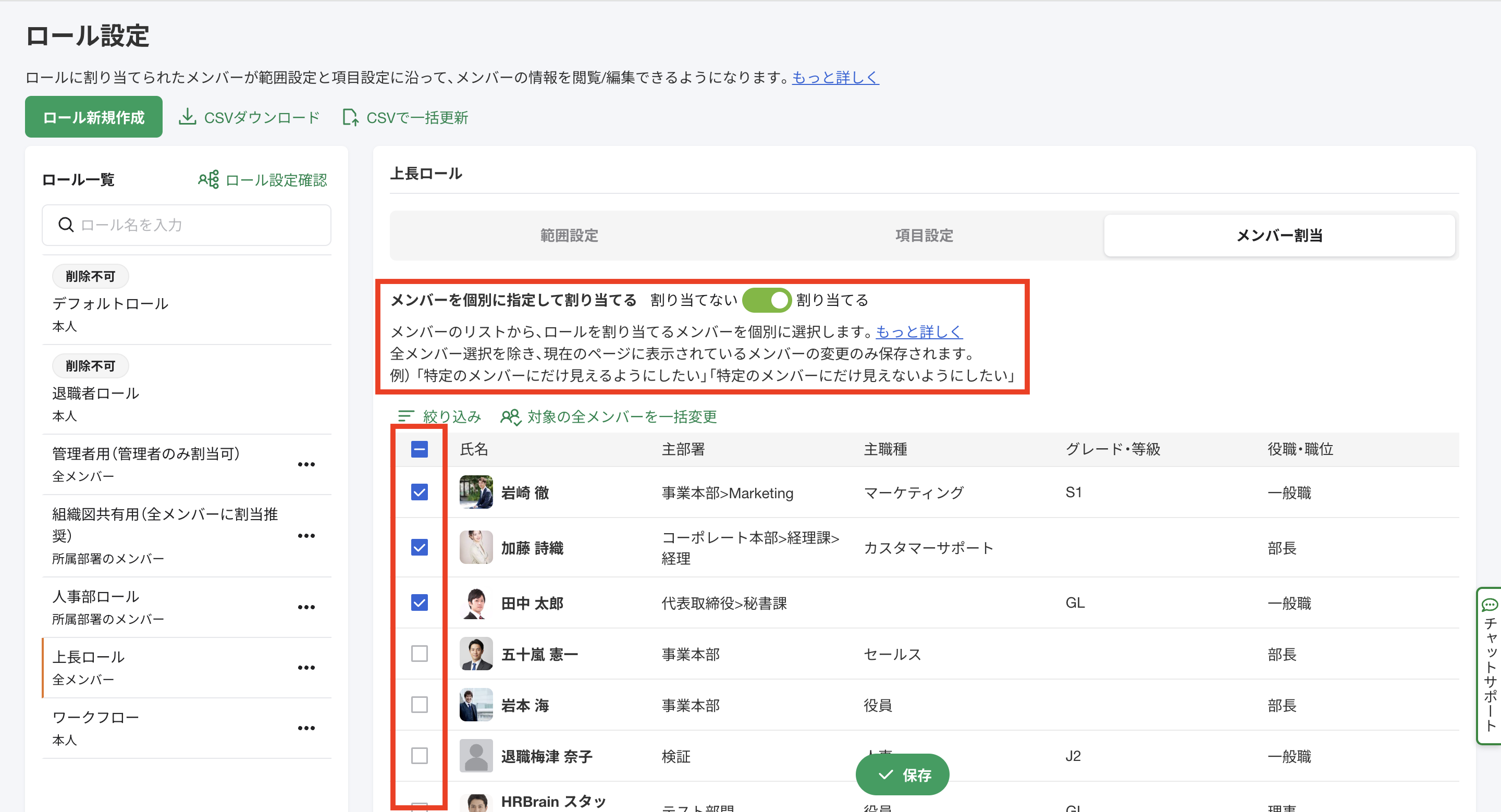The width and height of the screenshot is (1501, 812).
Task: Click the CSVで一括更新 file upload icon
Action: pos(350,117)
